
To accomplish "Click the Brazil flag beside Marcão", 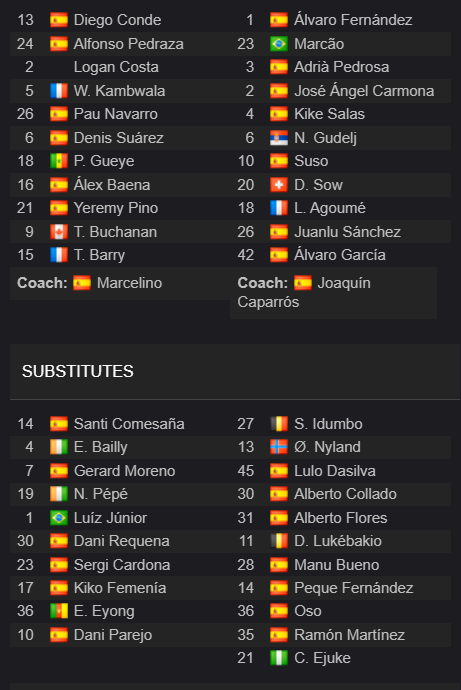I will [x=279, y=44].
